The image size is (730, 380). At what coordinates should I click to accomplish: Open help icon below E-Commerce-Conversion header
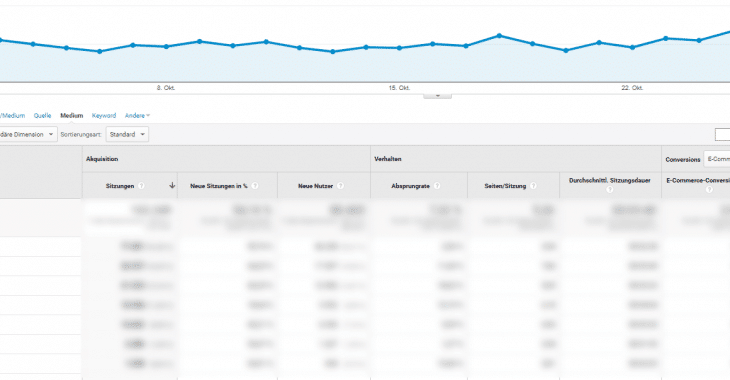click(709, 190)
